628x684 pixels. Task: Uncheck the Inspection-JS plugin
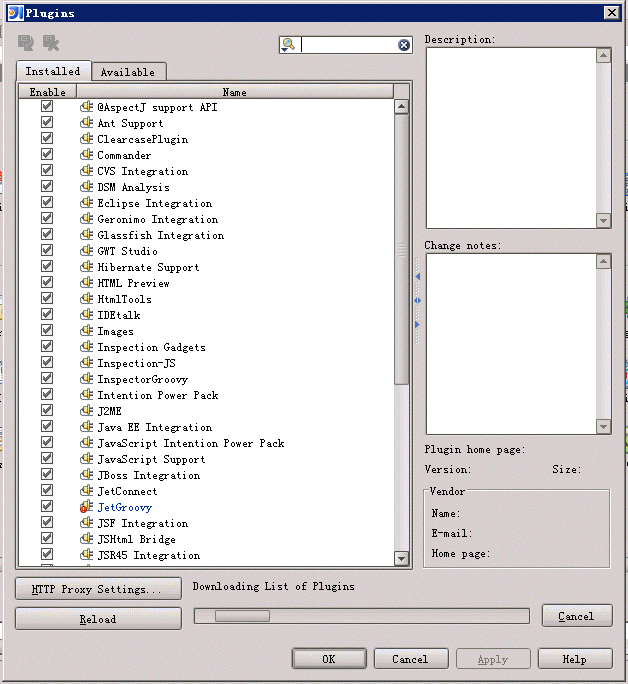[x=47, y=362]
